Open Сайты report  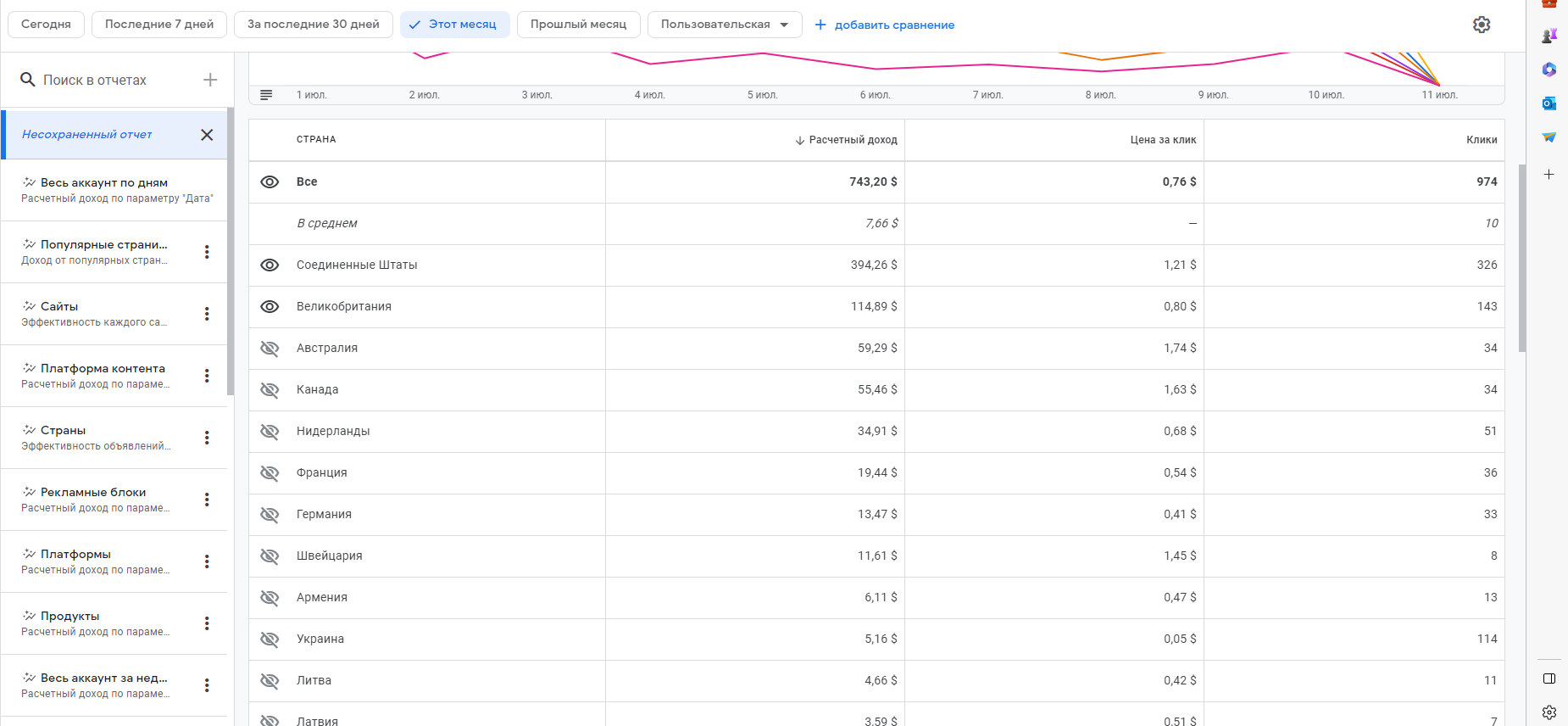pos(95,314)
